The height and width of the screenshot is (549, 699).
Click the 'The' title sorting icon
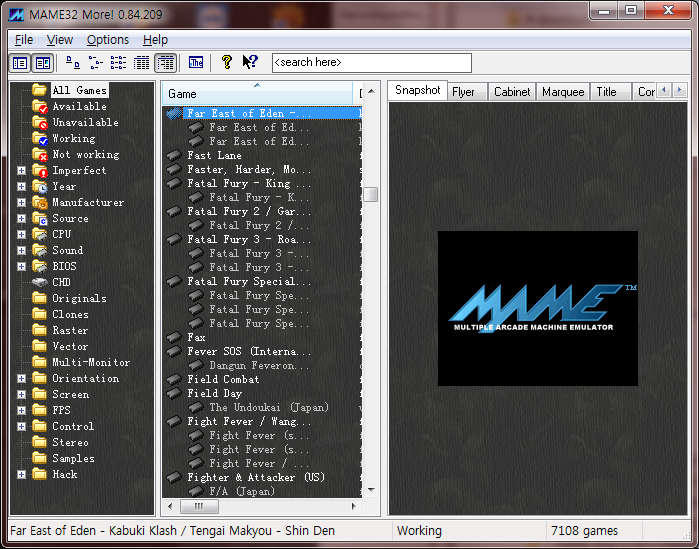click(x=196, y=63)
